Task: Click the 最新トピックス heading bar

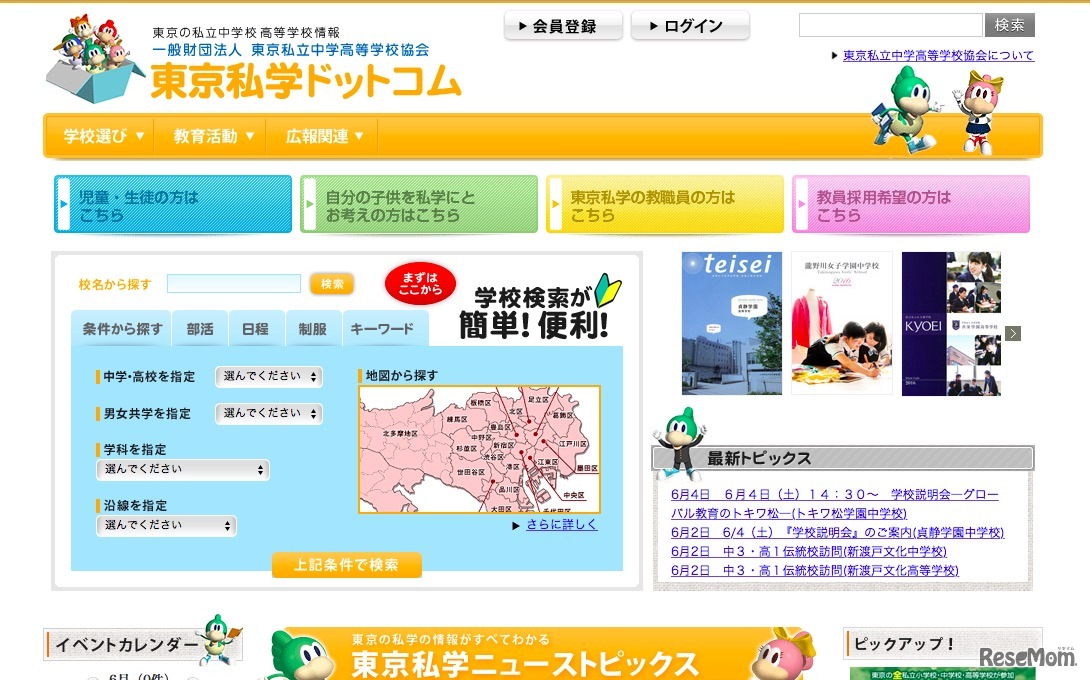Action: coord(843,458)
